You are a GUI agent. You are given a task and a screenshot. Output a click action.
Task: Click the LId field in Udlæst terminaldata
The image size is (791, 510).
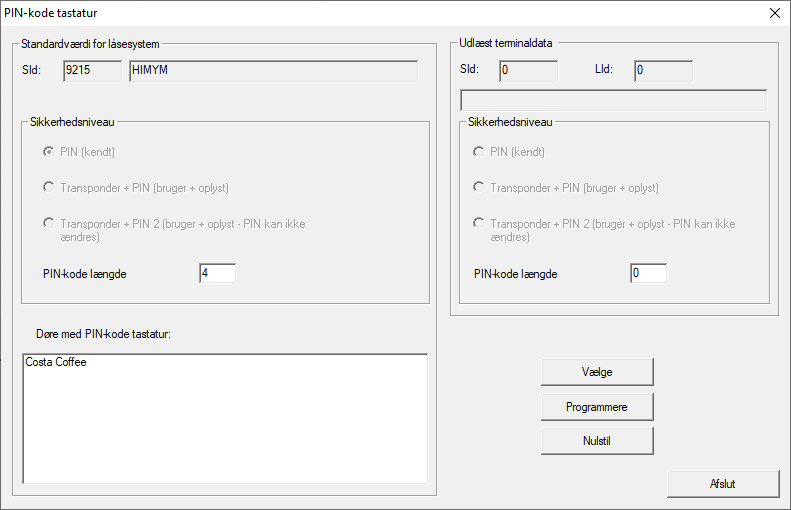(662, 71)
